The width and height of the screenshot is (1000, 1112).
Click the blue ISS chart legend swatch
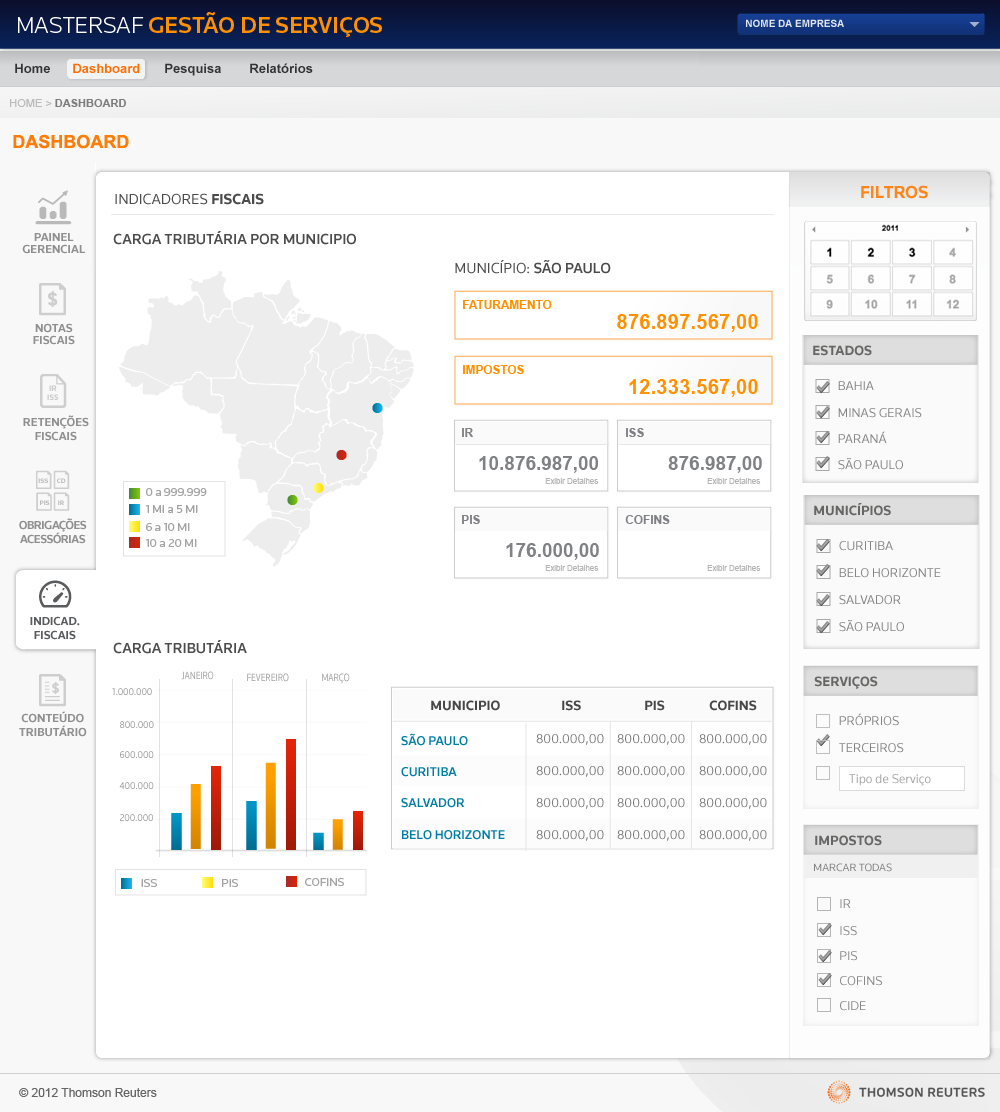coord(126,883)
